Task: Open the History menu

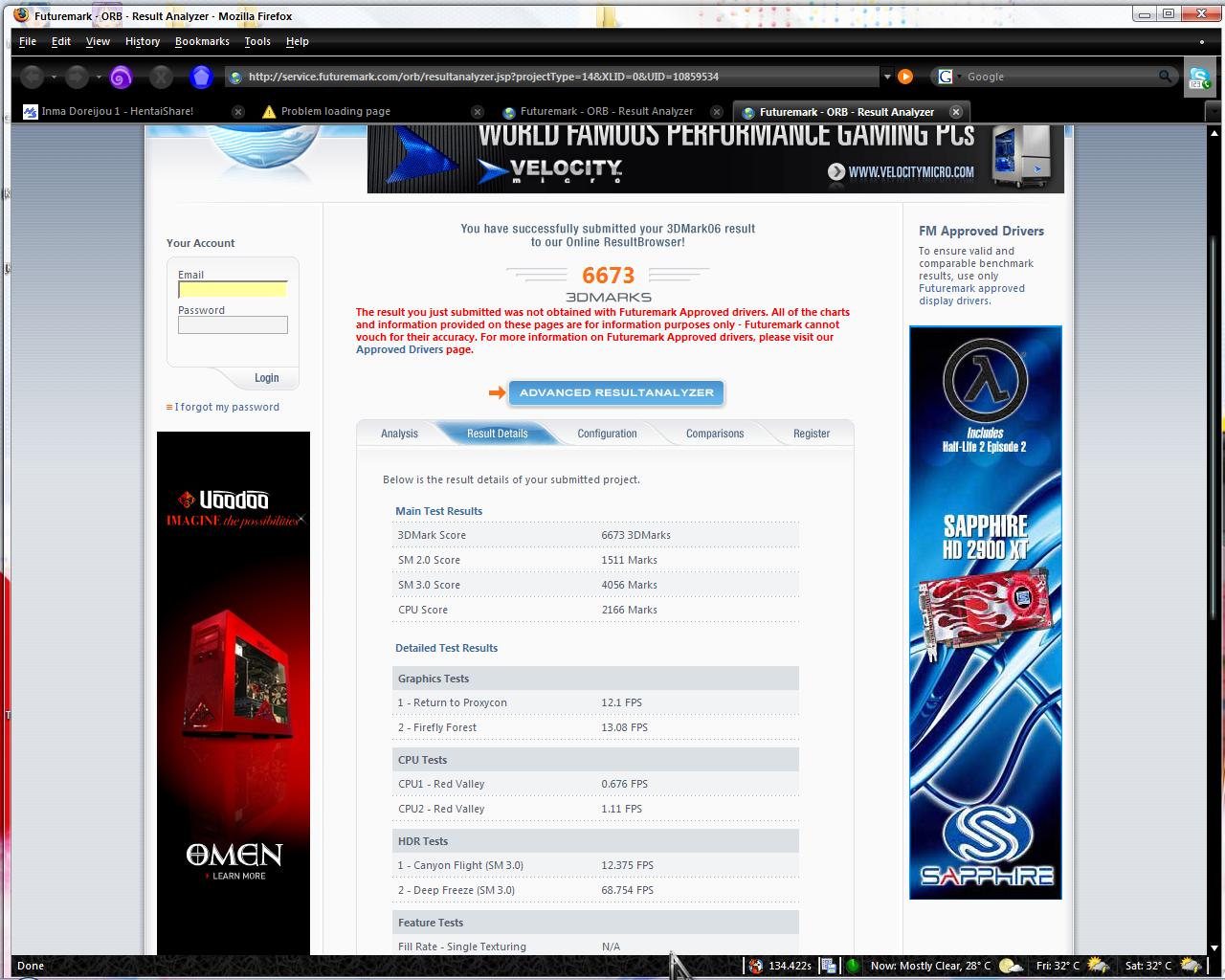Action: (143, 41)
